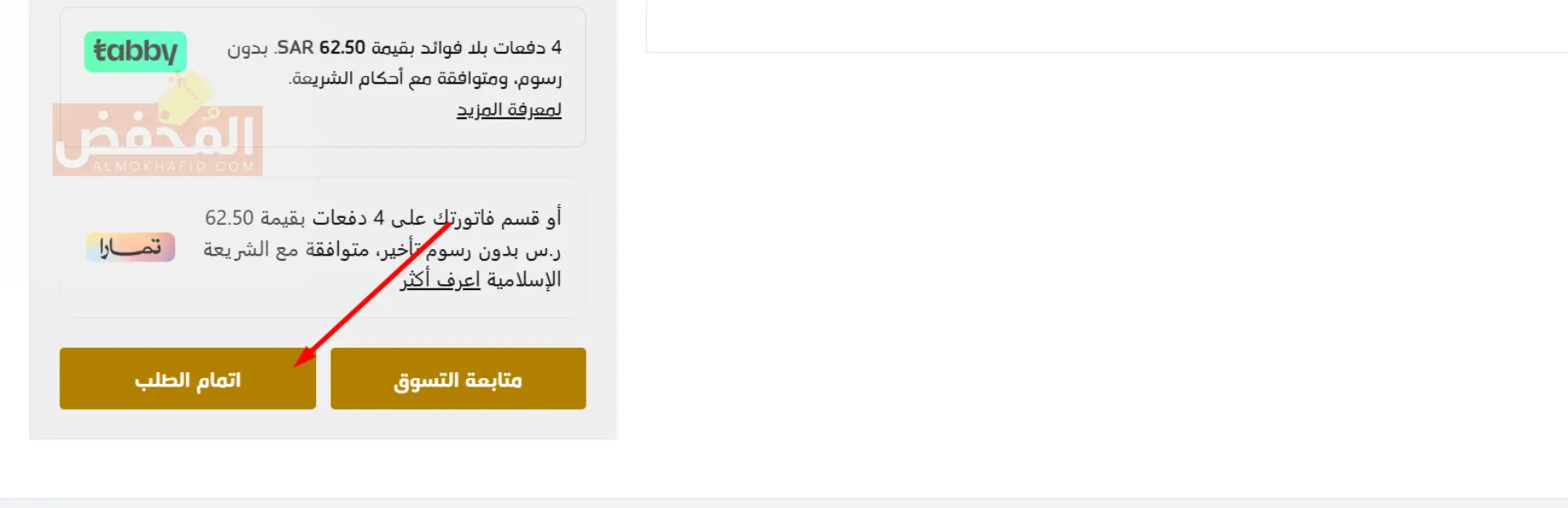Screen dimensions: 1568x508
Task: Click the 62.50 amount in tamara offer
Action: point(229,218)
